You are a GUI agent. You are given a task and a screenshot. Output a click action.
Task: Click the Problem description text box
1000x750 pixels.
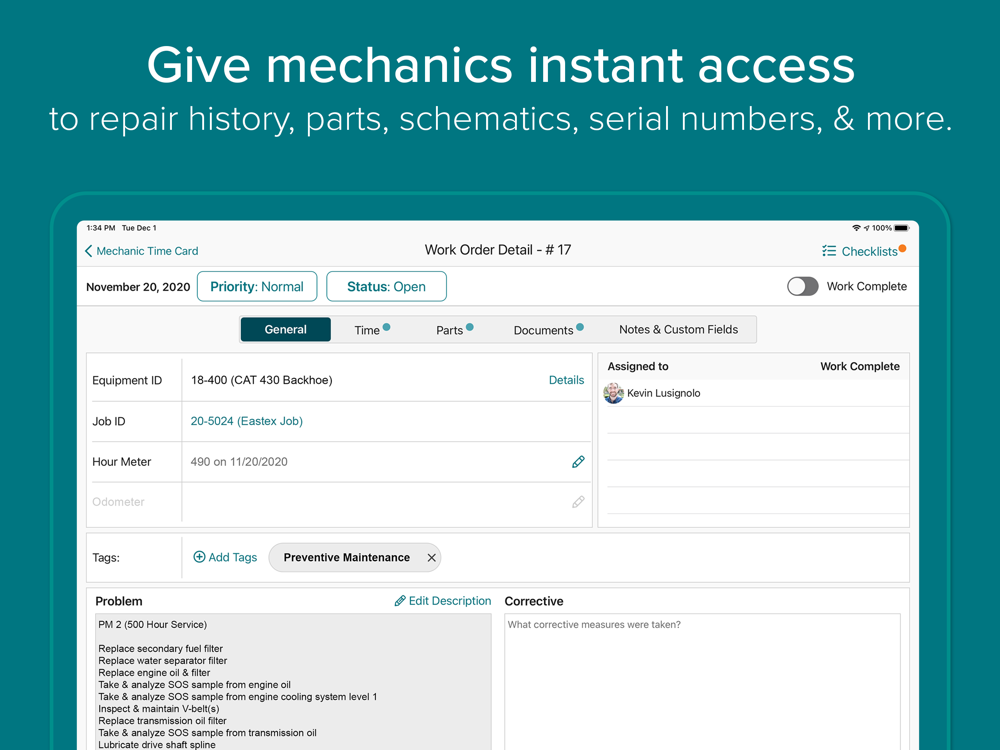click(x=293, y=682)
